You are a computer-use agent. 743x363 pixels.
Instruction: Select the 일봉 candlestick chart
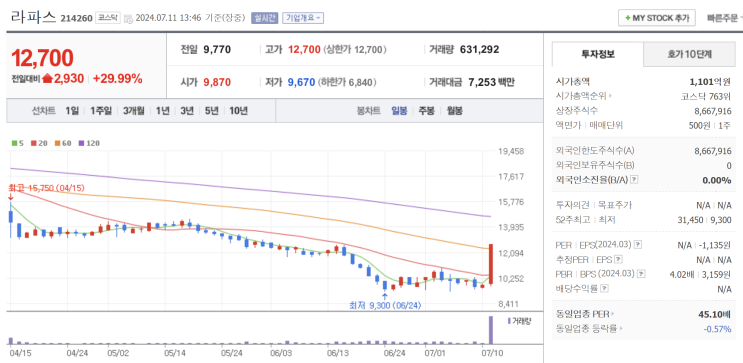coord(399,111)
